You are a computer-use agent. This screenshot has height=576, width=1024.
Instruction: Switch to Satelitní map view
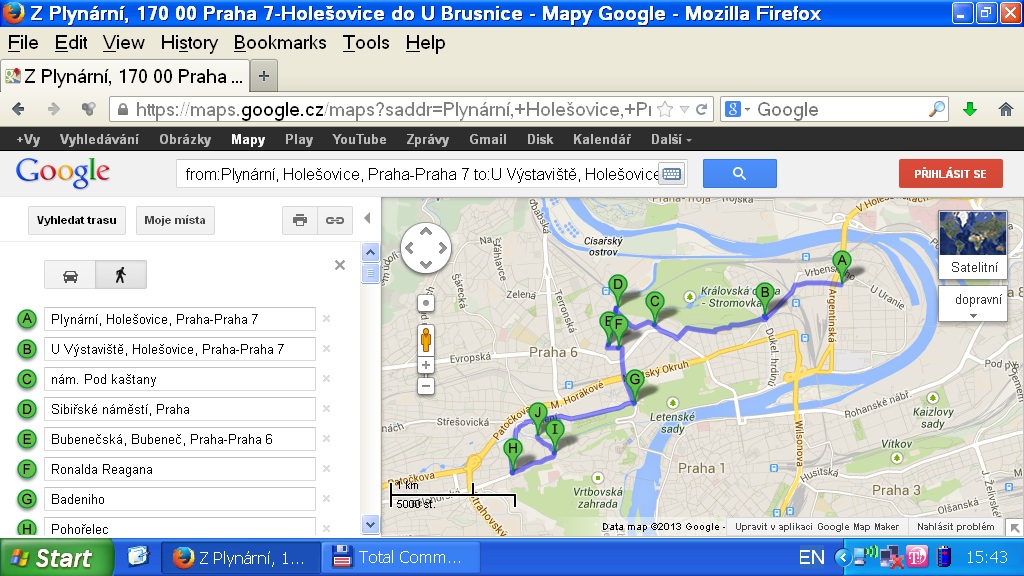tap(973, 244)
